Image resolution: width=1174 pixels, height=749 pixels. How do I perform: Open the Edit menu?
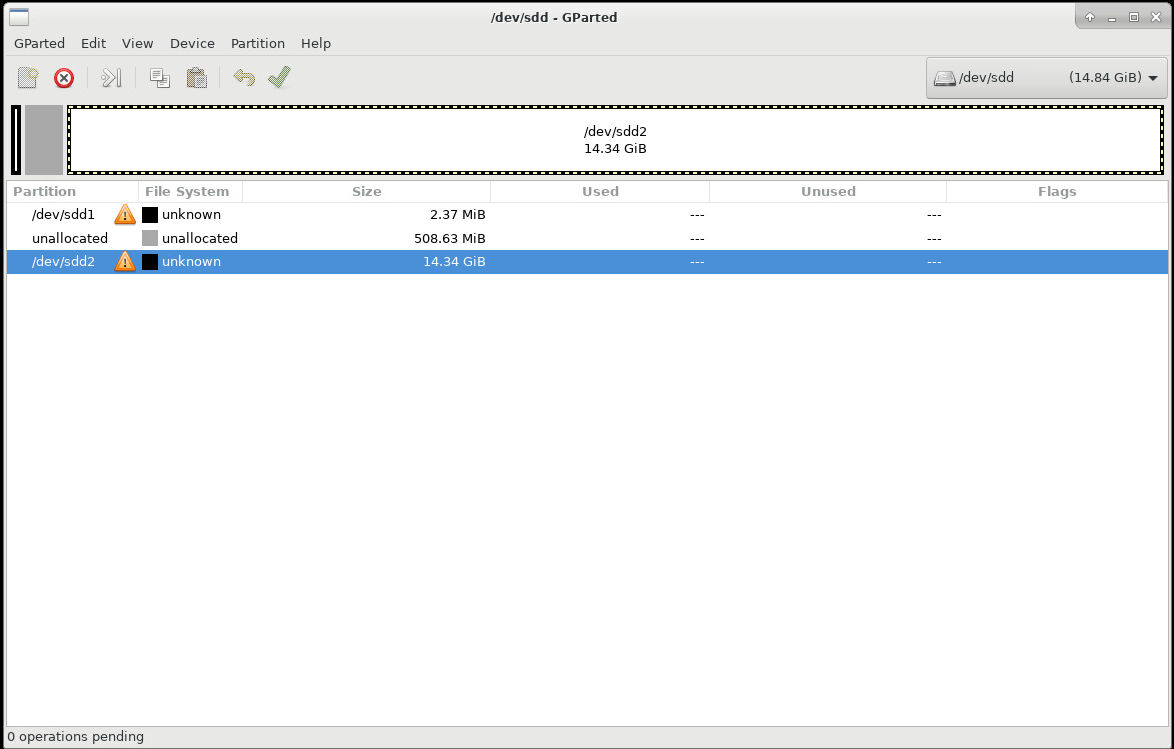(94, 43)
